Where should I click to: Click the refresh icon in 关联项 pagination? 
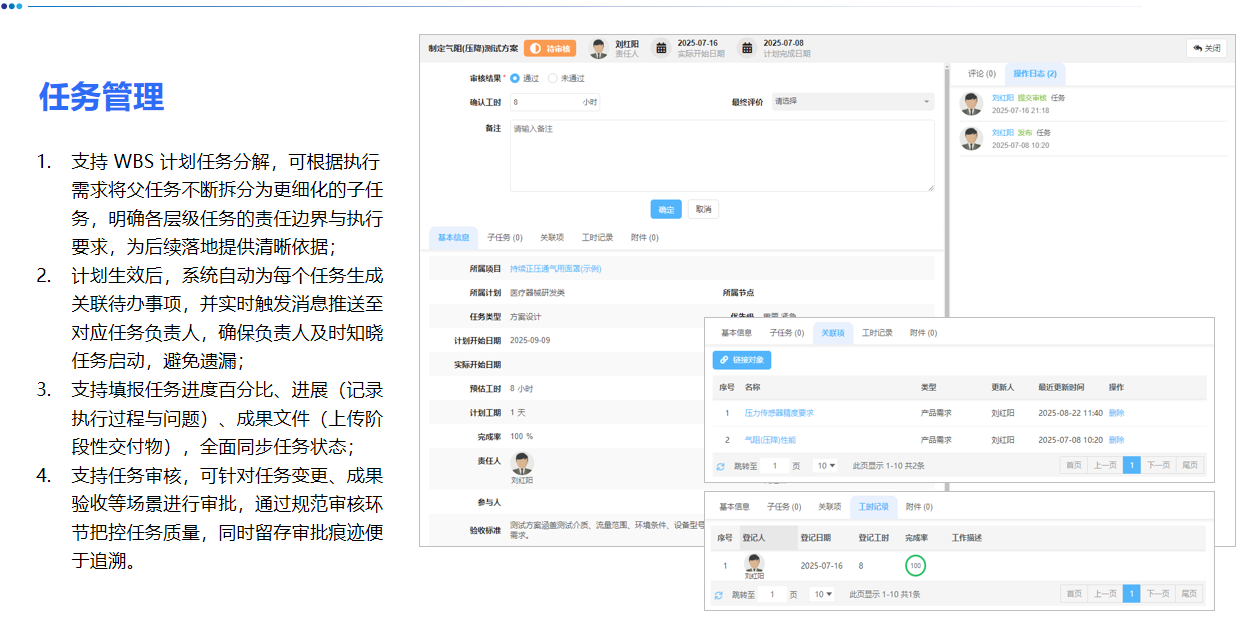tap(720, 466)
